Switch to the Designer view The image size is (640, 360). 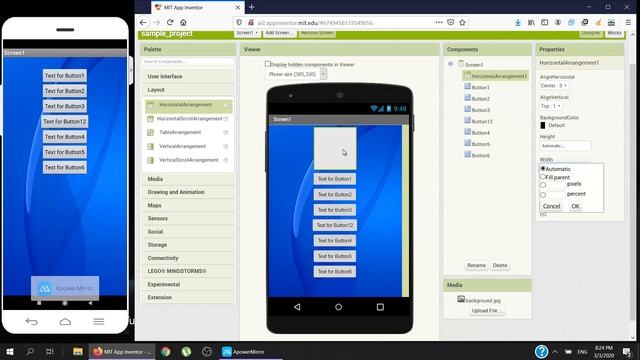pyautogui.click(x=591, y=33)
